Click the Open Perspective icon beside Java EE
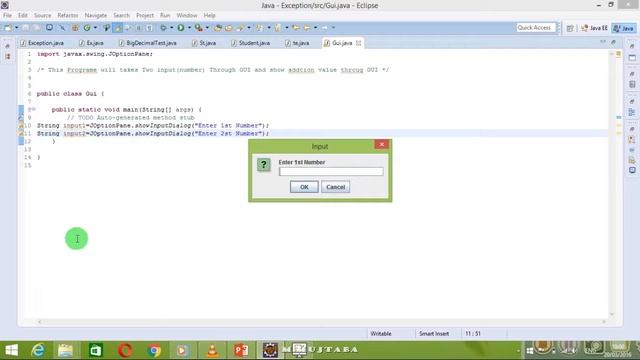The height and width of the screenshot is (360, 640). click(570, 28)
